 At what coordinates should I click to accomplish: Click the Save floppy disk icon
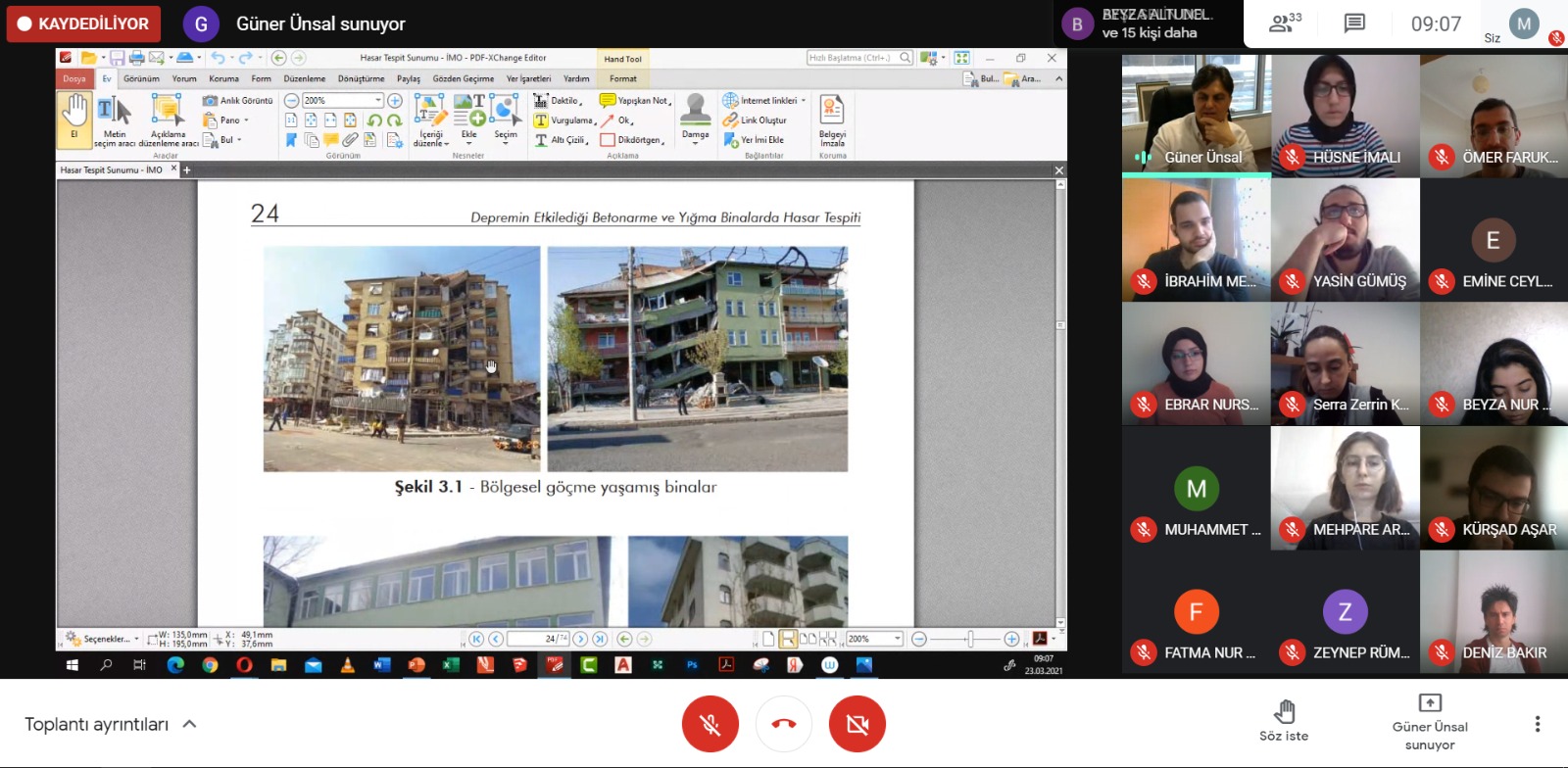pyautogui.click(x=117, y=58)
